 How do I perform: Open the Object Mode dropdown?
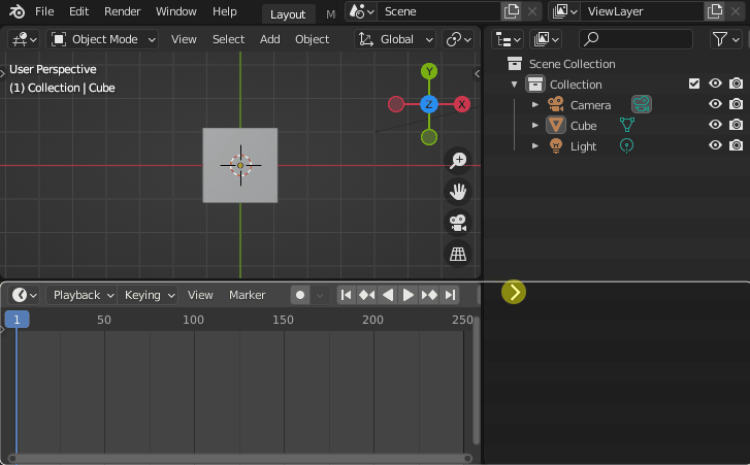pyautogui.click(x=104, y=39)
